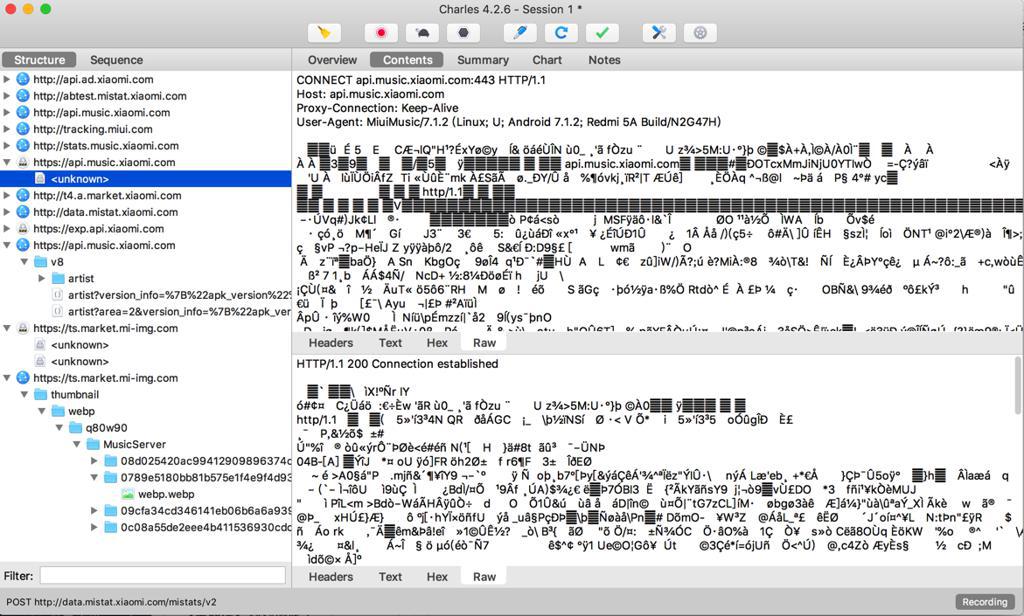This screenshot has width=1024, height=616.
Task: Expand the artist folder
Action: click(42, 278)
